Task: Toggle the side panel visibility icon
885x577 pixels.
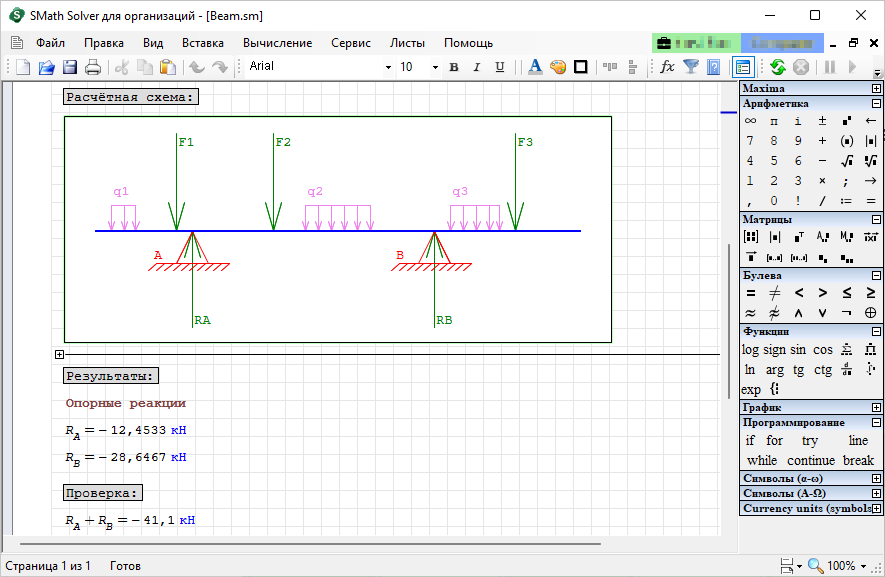Action: (x=743, y=67)
